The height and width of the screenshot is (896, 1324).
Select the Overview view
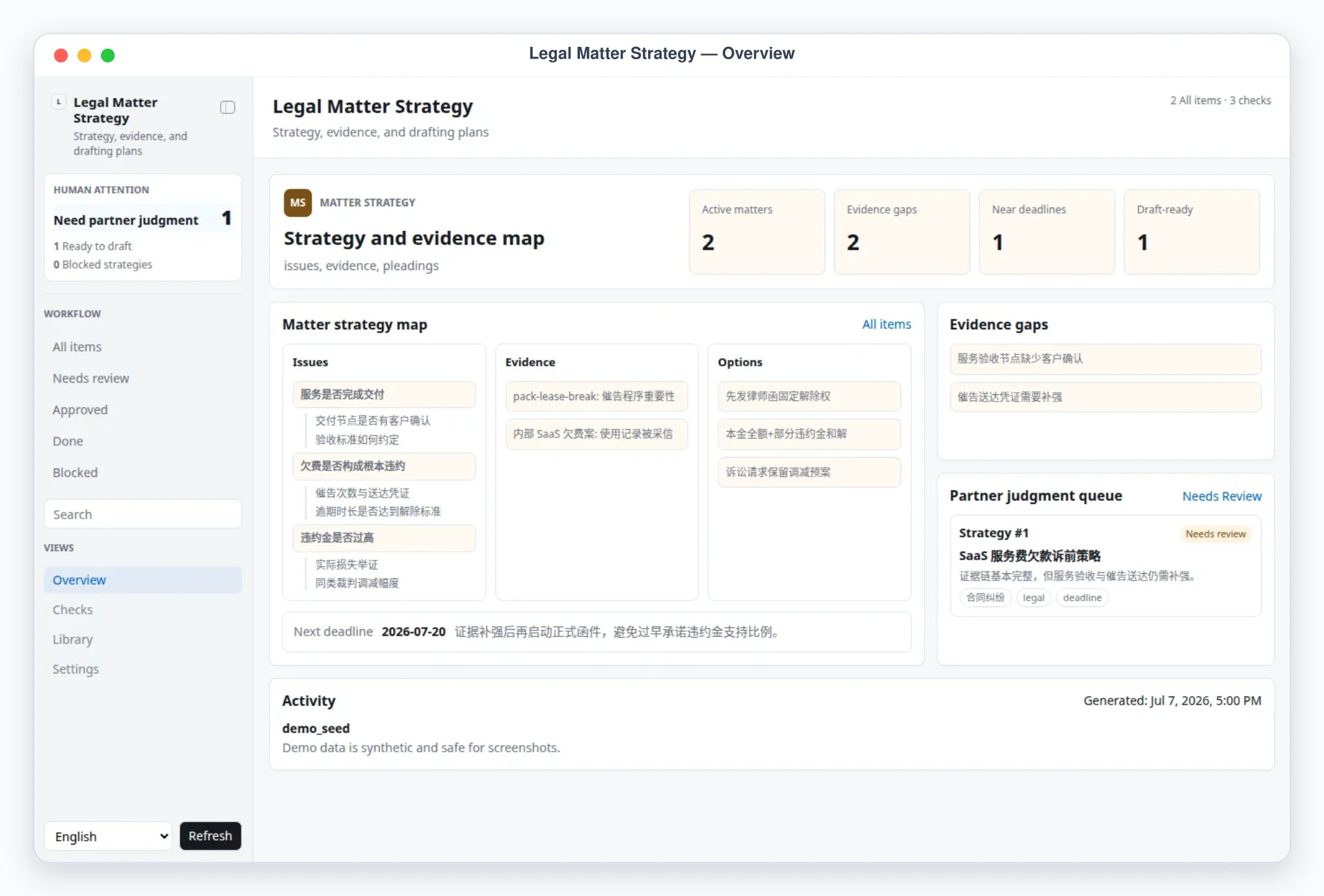point(142,580)
